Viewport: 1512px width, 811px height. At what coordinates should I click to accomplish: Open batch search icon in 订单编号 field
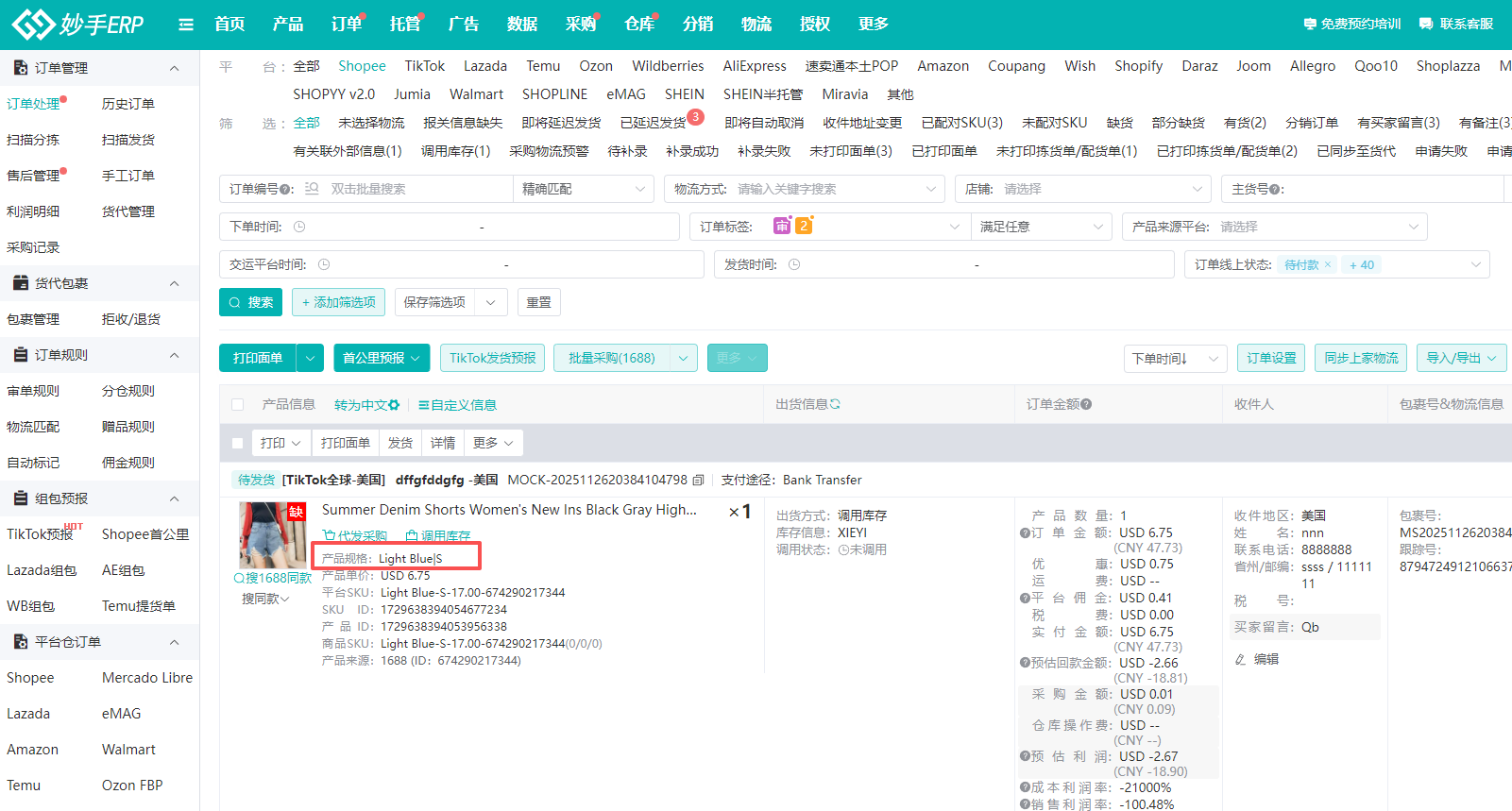point(313,189)
